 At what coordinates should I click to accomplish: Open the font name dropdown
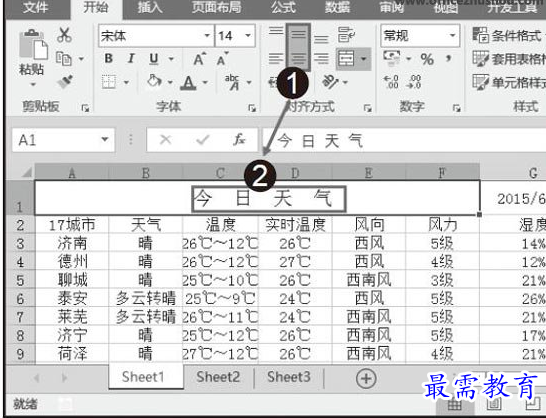(x=207, y=36)
